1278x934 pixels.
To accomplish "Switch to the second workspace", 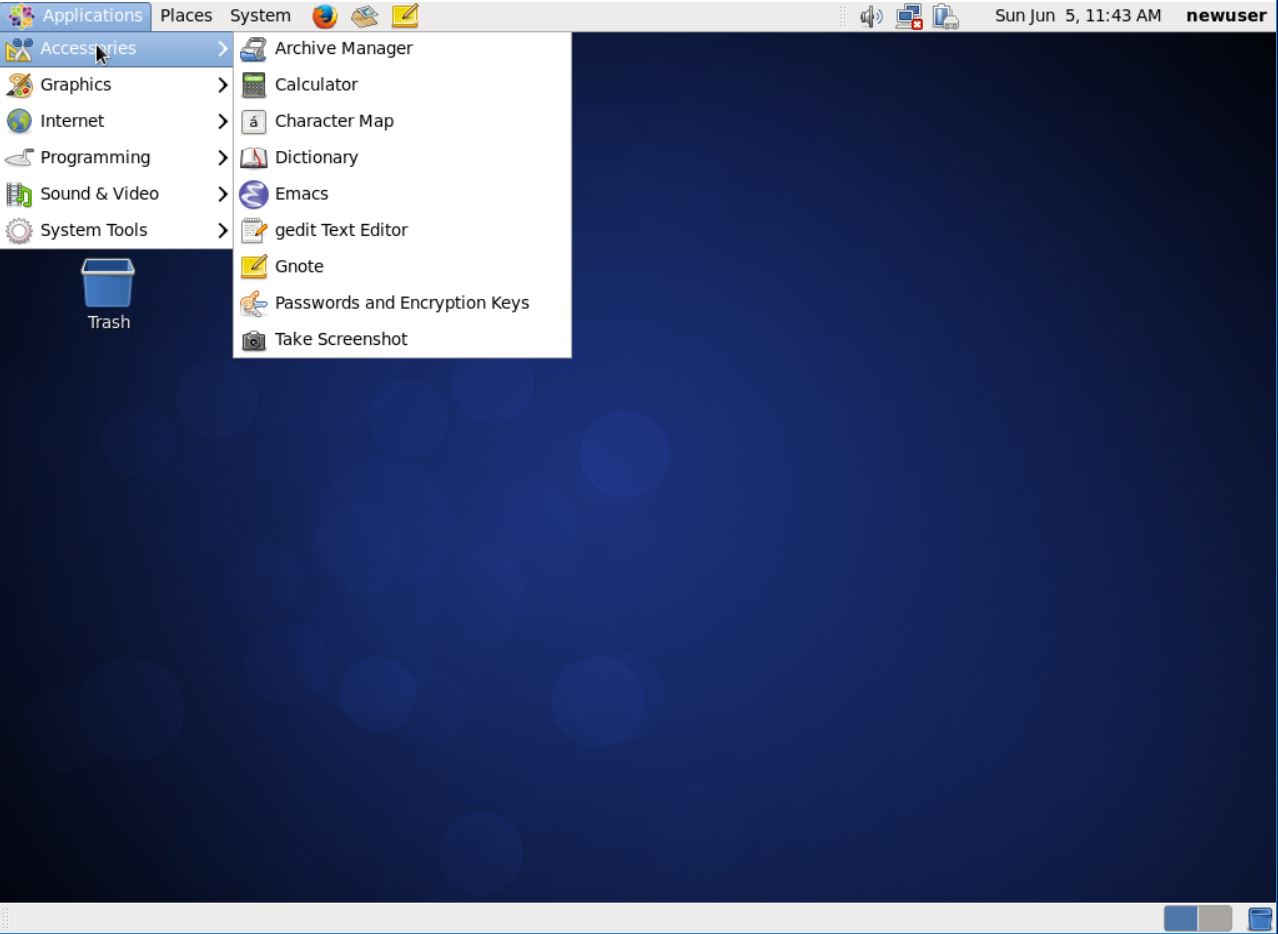I will 1215,918.
